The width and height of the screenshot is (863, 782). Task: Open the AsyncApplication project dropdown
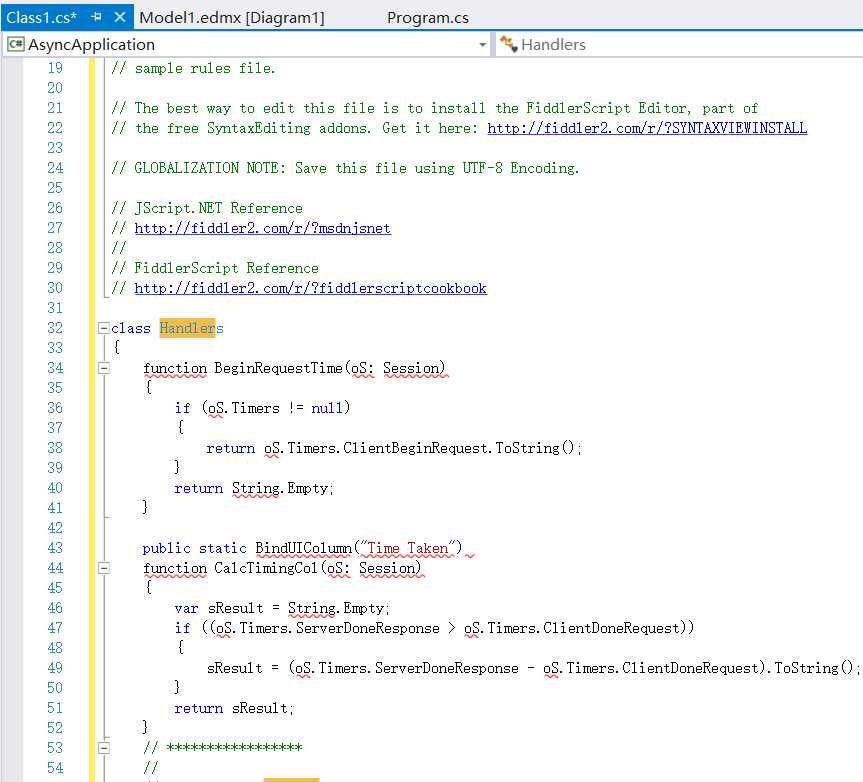pos(482,45)
